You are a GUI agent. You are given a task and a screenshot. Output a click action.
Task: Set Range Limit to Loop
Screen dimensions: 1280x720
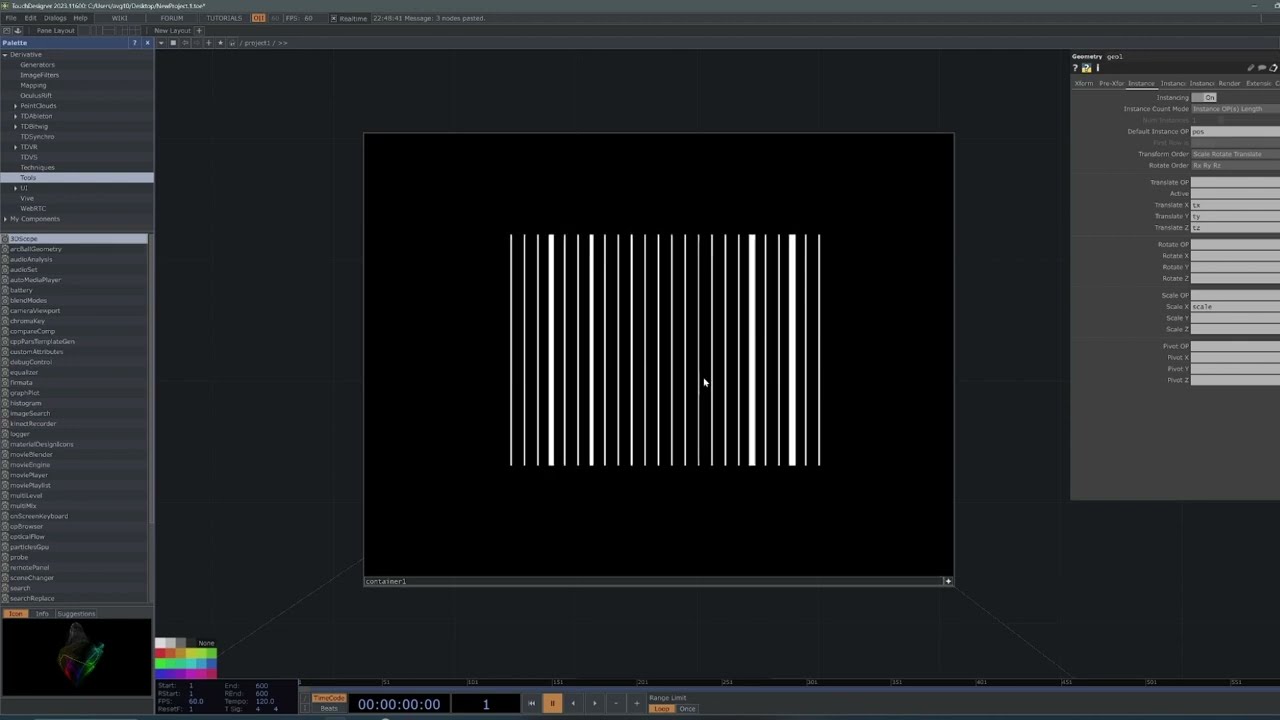coord(662,708)
